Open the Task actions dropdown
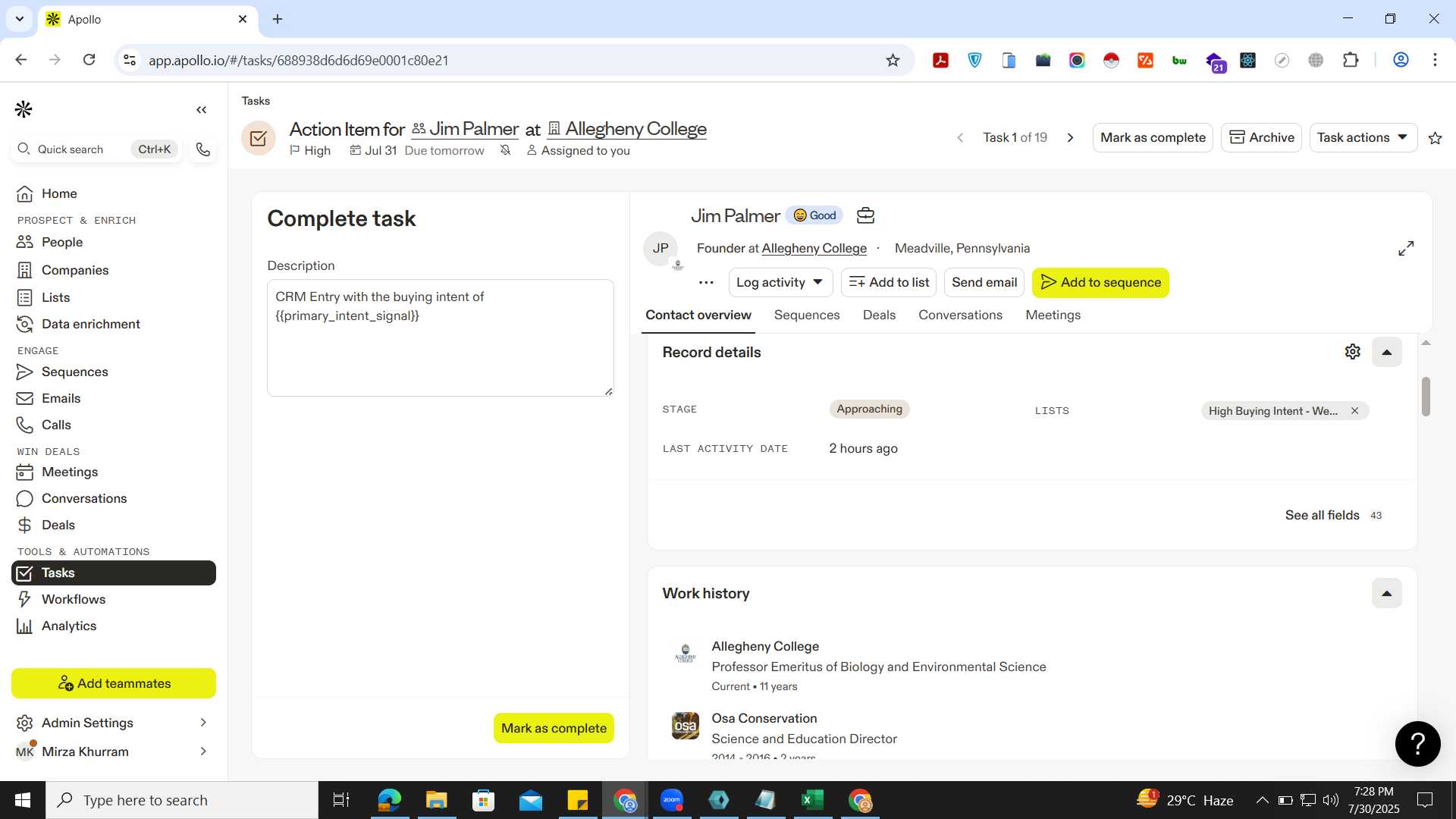1456x819 pixels. pyautogui.click(x=1363, y=137)
